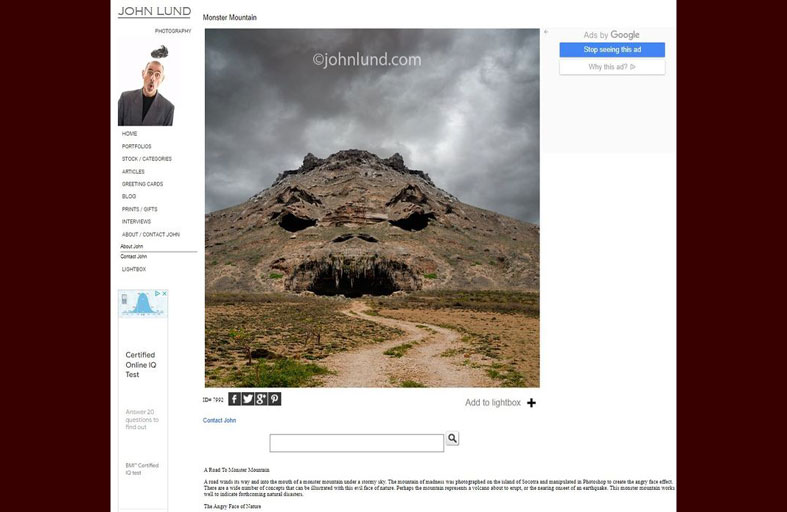This screenshot has width=787, height=512.
Task: Click the Monster Mountain main photo
Action: [x=372, y=208]
